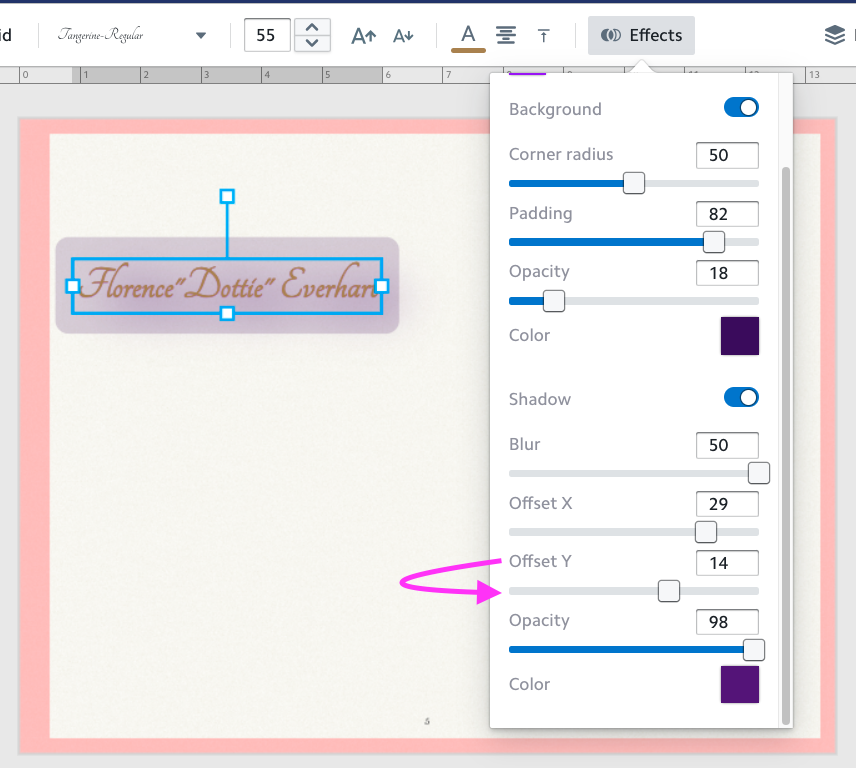Click the Padding value field
This screenshot has height=768, width=856.
coord(727,214)
